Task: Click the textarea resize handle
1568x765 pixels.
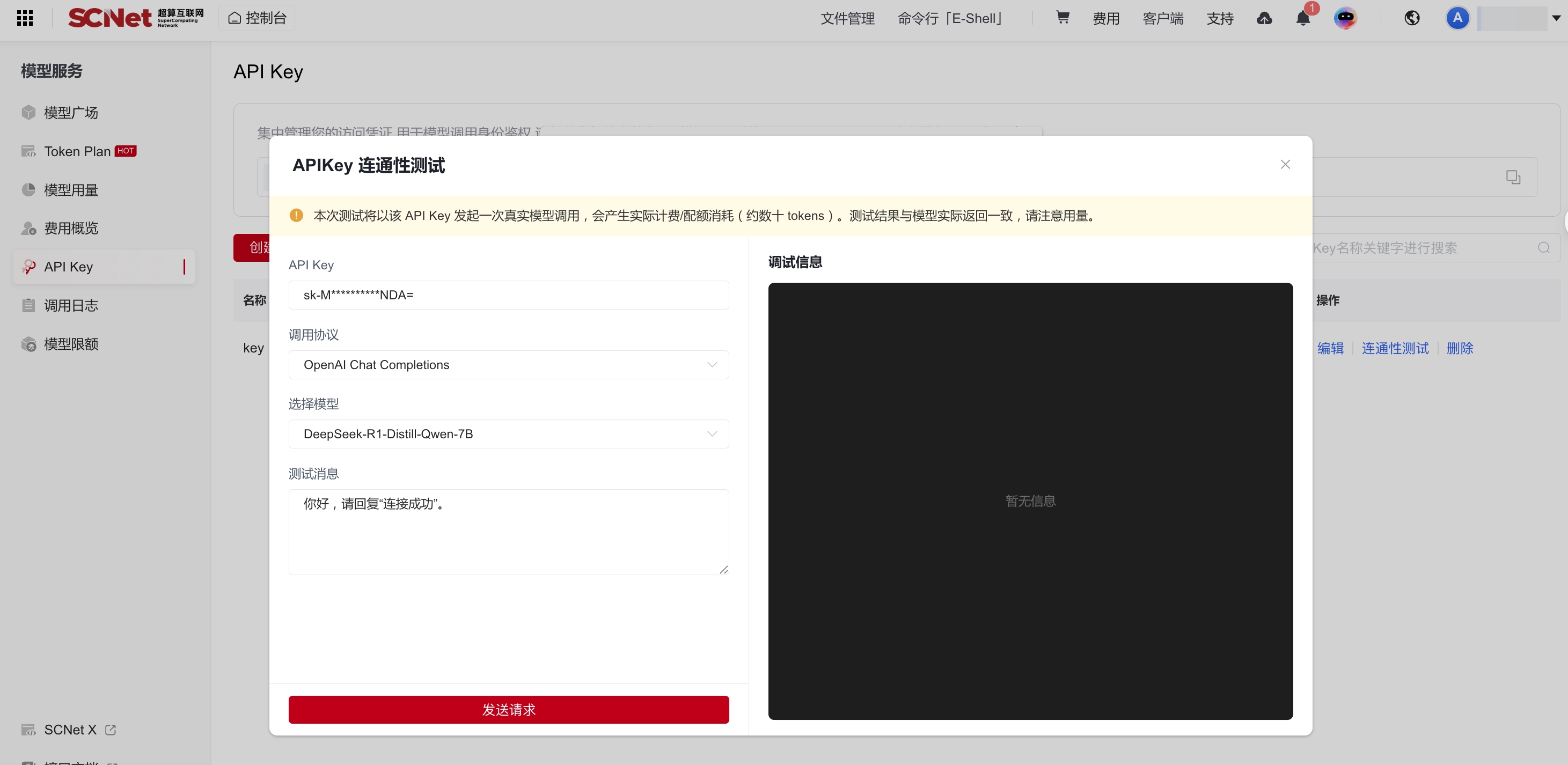Action: pos(723,570)
